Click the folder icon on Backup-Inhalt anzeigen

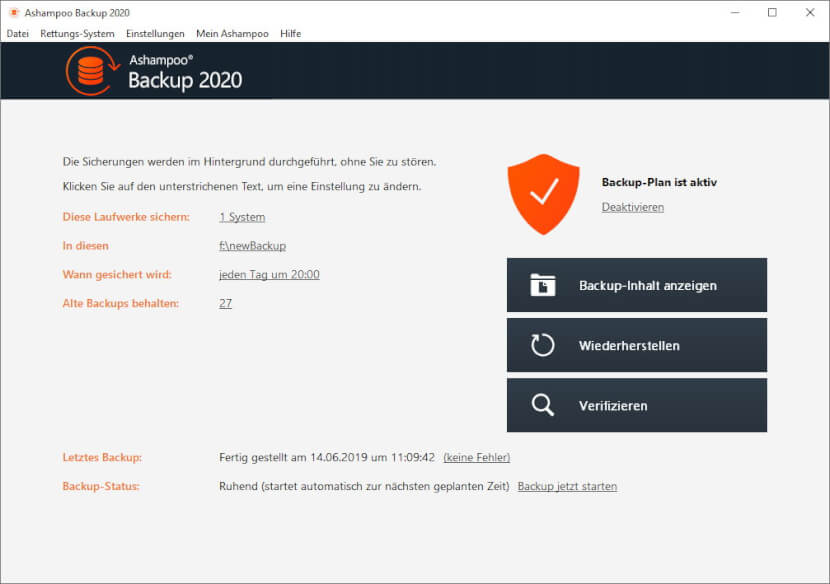pyautogui.click(x=543, y=285)
